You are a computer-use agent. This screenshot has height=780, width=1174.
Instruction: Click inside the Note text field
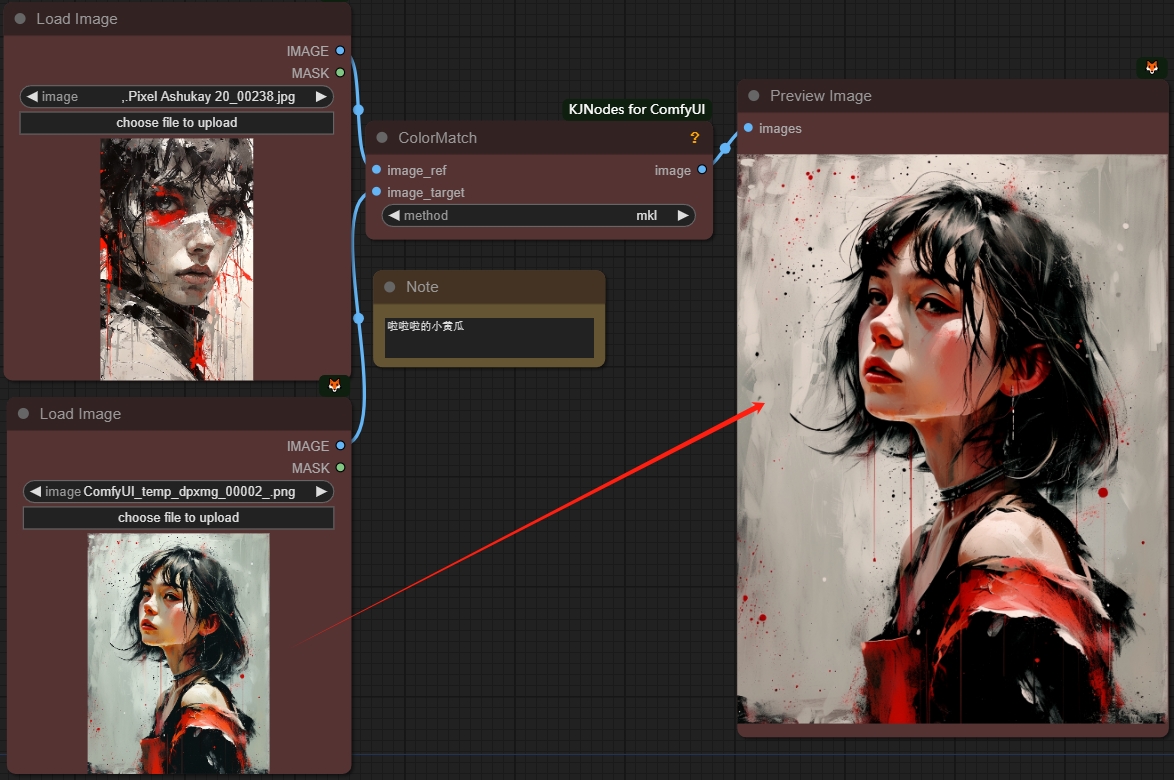[489, 337]
